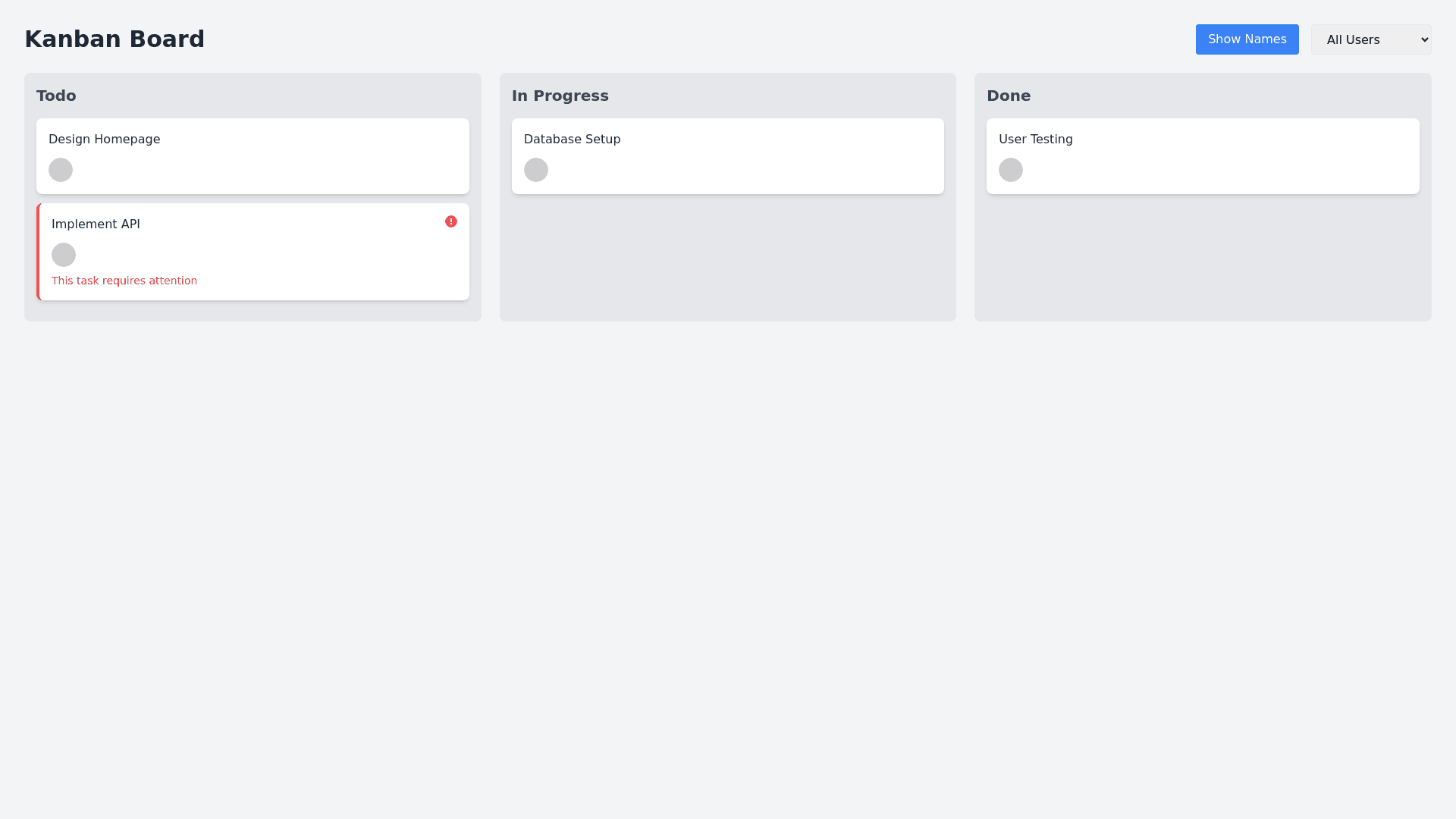Click the Todo column header
The height and width of the screenshot is (819, 1456).
[56, 96]
